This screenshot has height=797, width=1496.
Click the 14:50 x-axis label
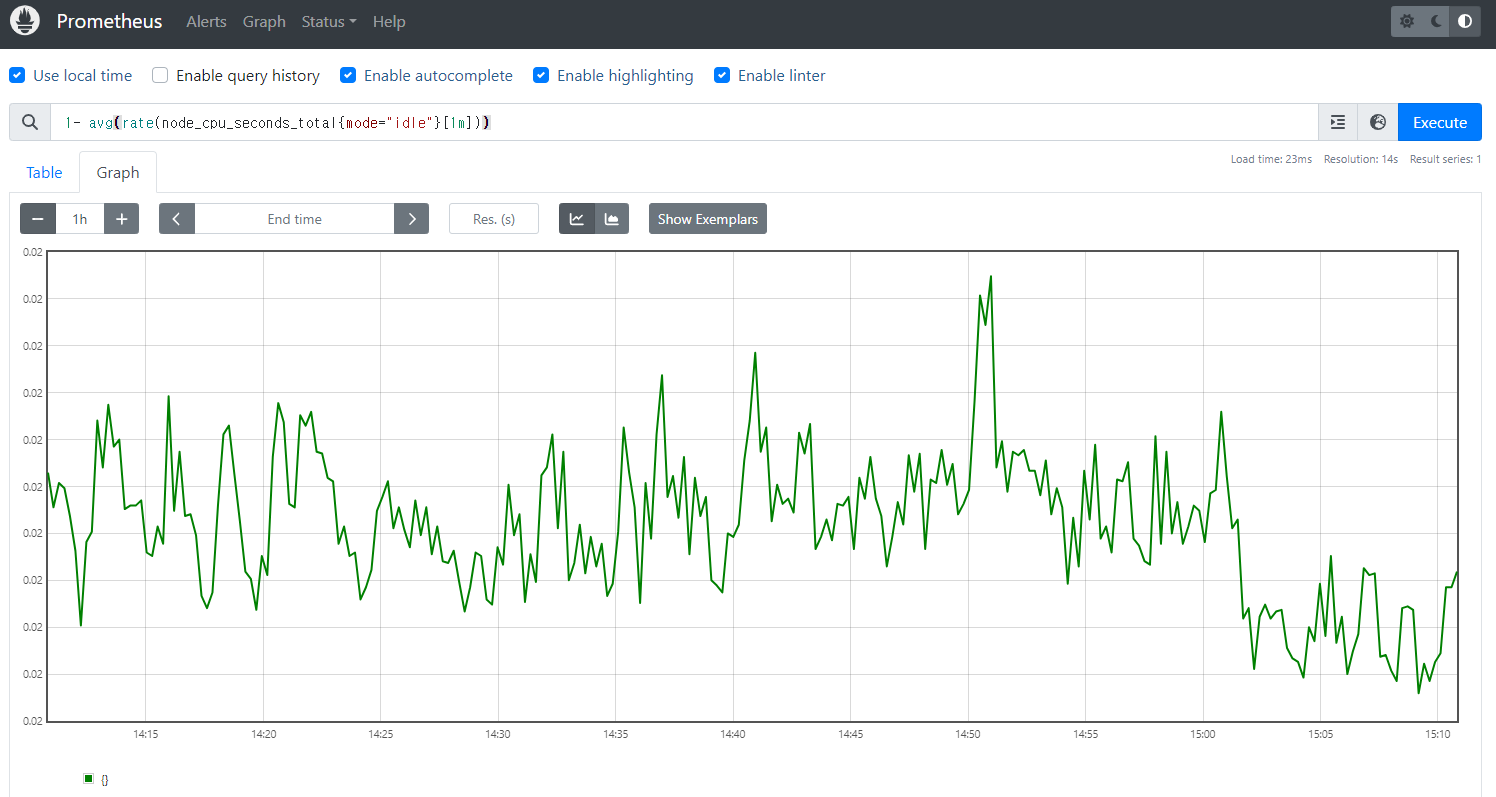pyautogui.click(x=968, y=734)
